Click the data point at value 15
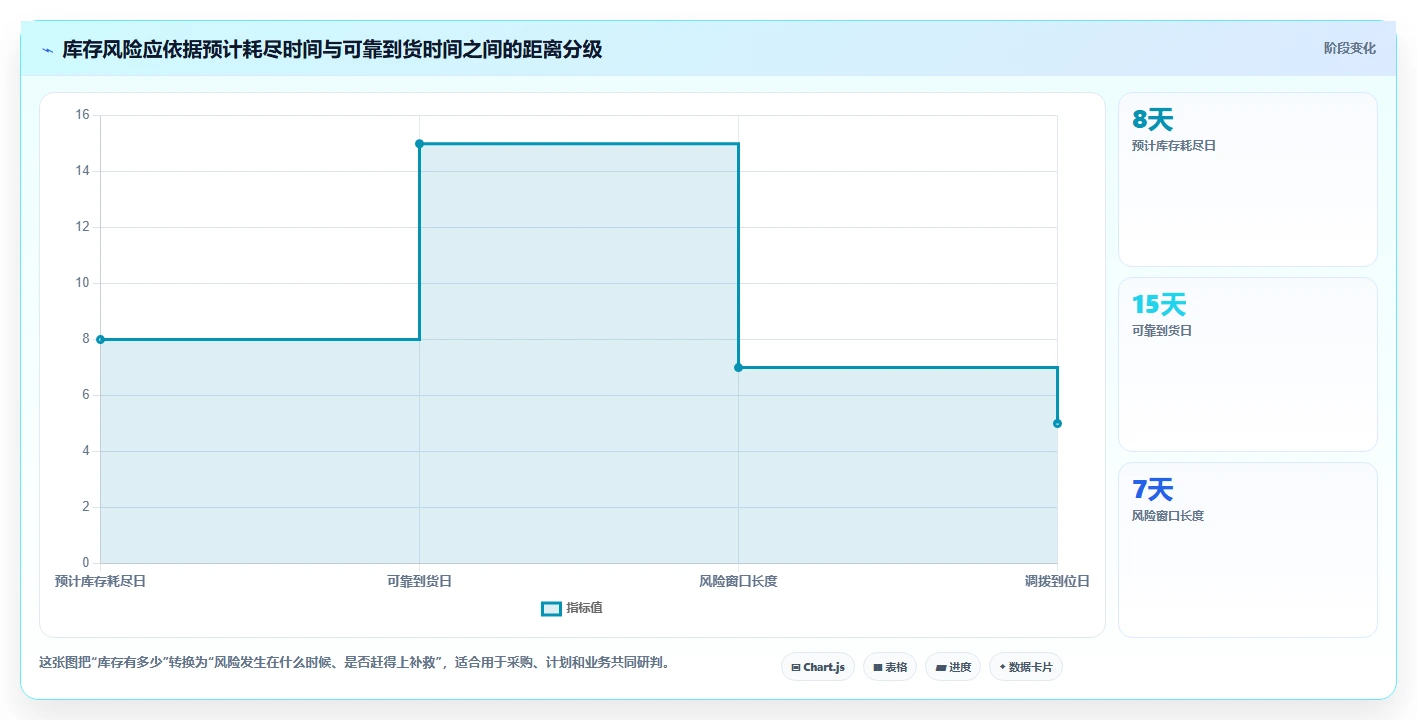 pos(419,144)
